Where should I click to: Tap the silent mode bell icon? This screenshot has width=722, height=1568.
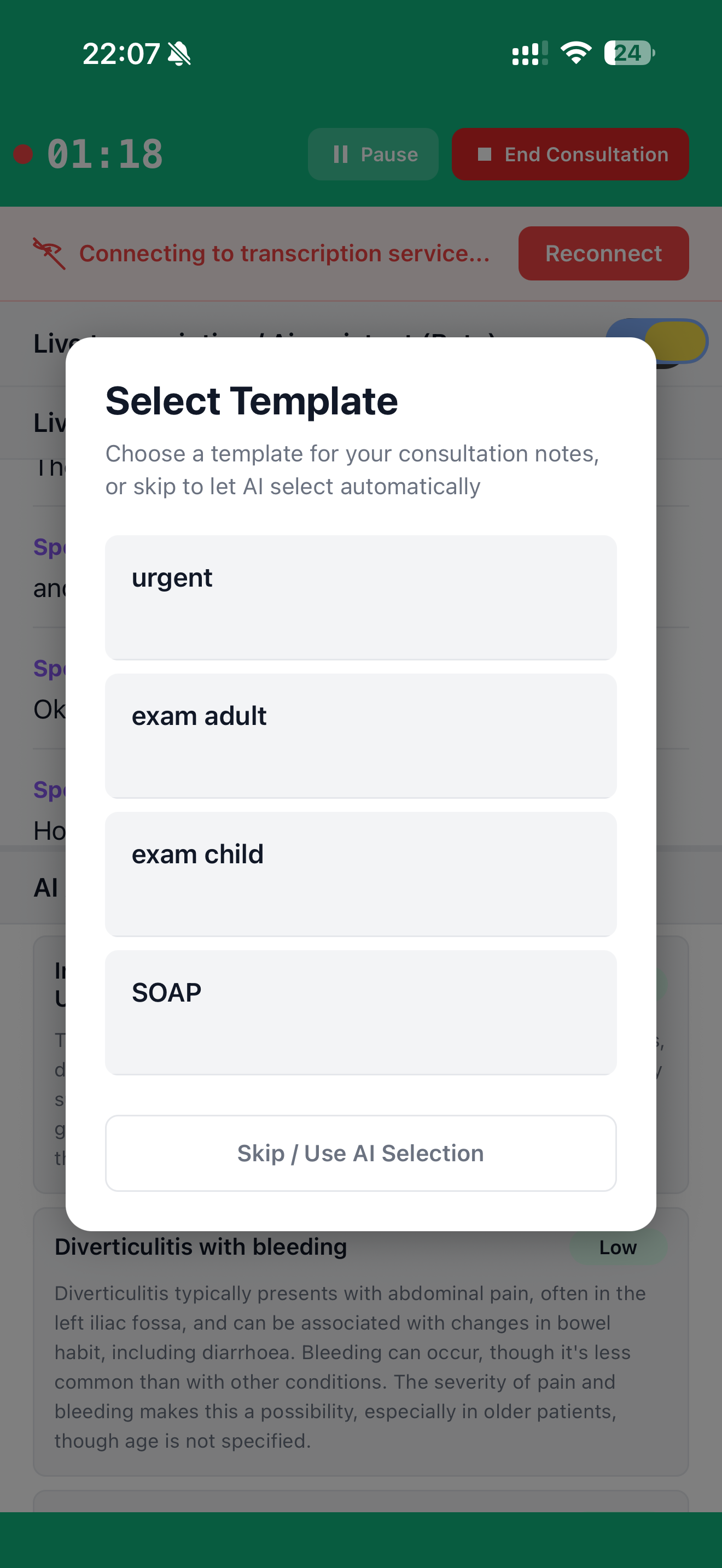179,54
